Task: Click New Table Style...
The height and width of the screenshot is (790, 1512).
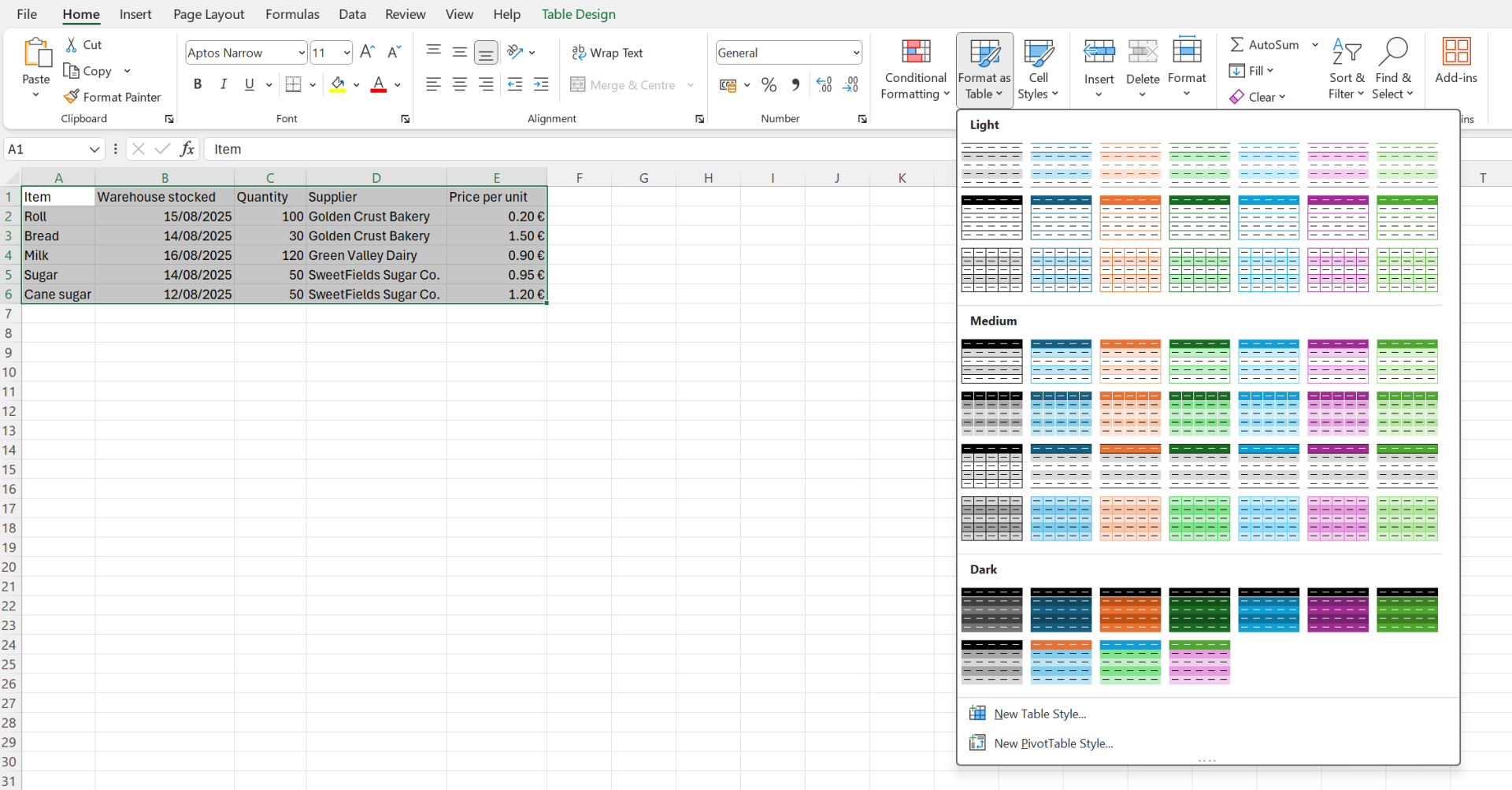Action: [1039, 714]
